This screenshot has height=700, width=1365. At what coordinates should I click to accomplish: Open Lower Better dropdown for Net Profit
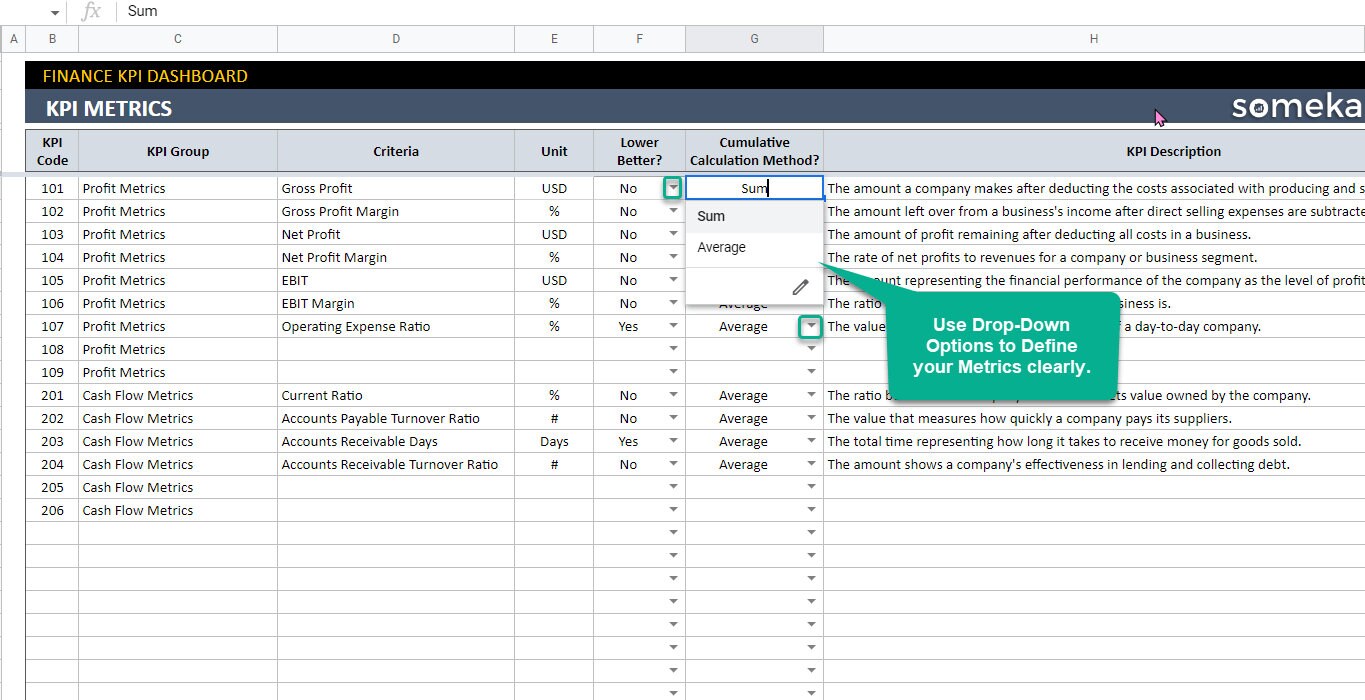[673, 234]
